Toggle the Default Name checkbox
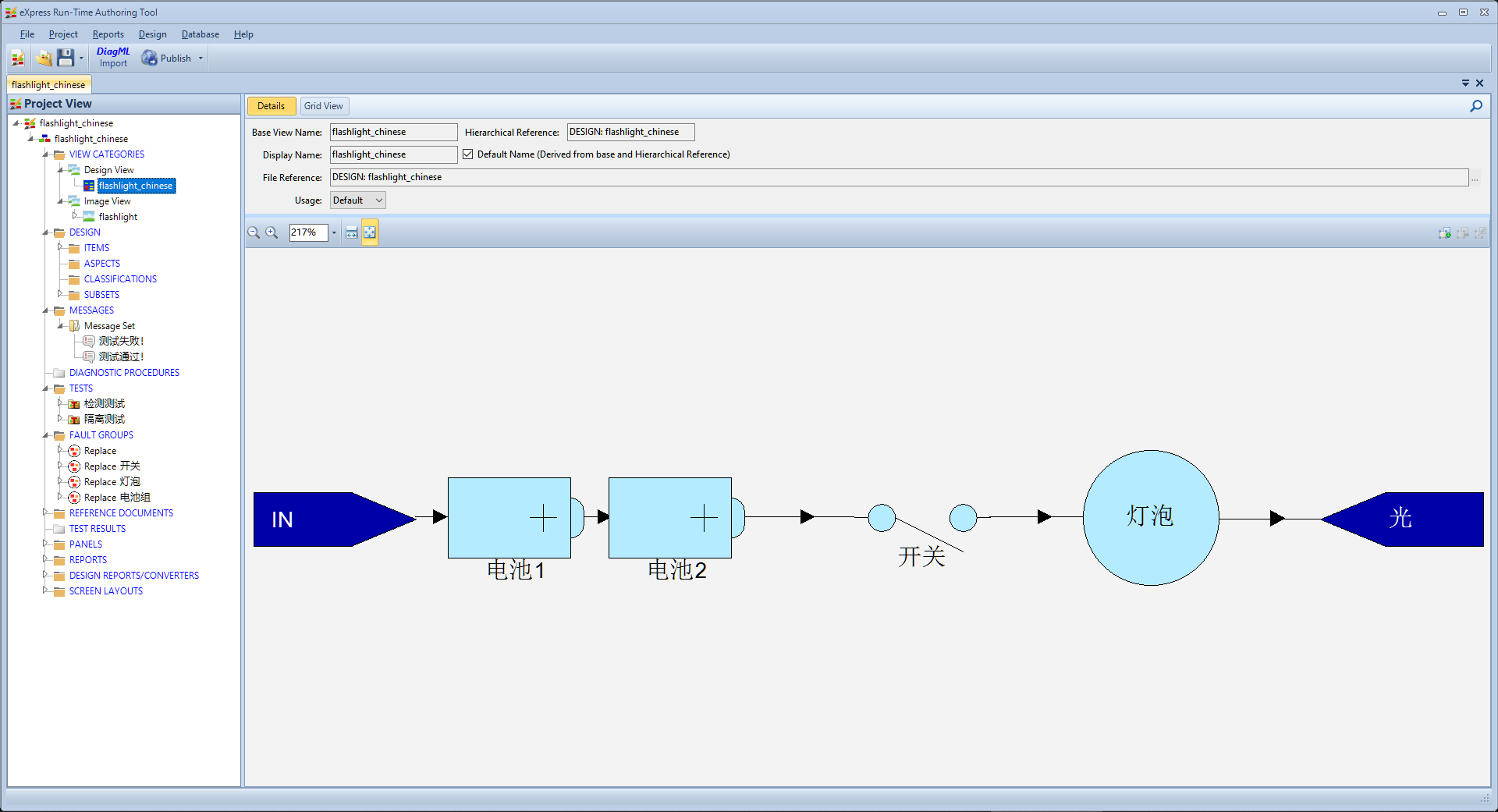1498x812 pixels. pos(468,154)
